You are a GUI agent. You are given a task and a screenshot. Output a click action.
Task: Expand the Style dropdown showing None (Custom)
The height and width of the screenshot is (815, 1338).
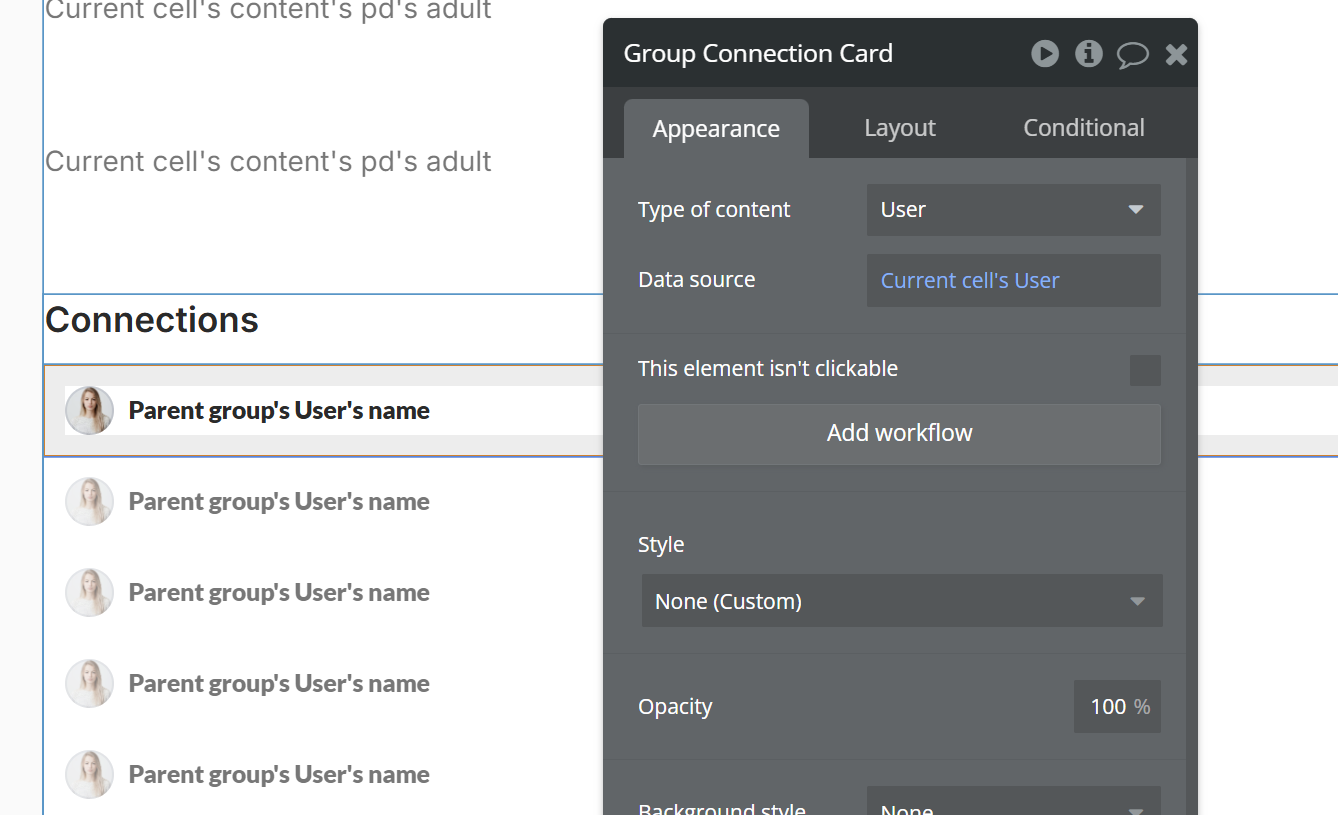[901, 601]
